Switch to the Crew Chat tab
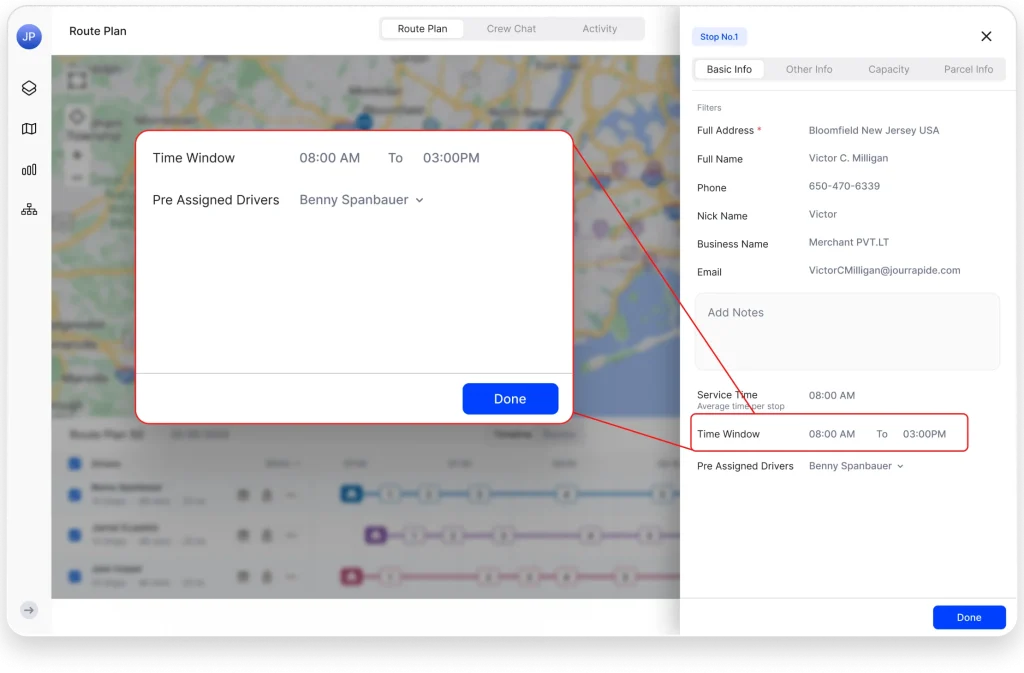The height and width of the screenshot is (673, 1024). pyautogui.click(x=511, y=29)
